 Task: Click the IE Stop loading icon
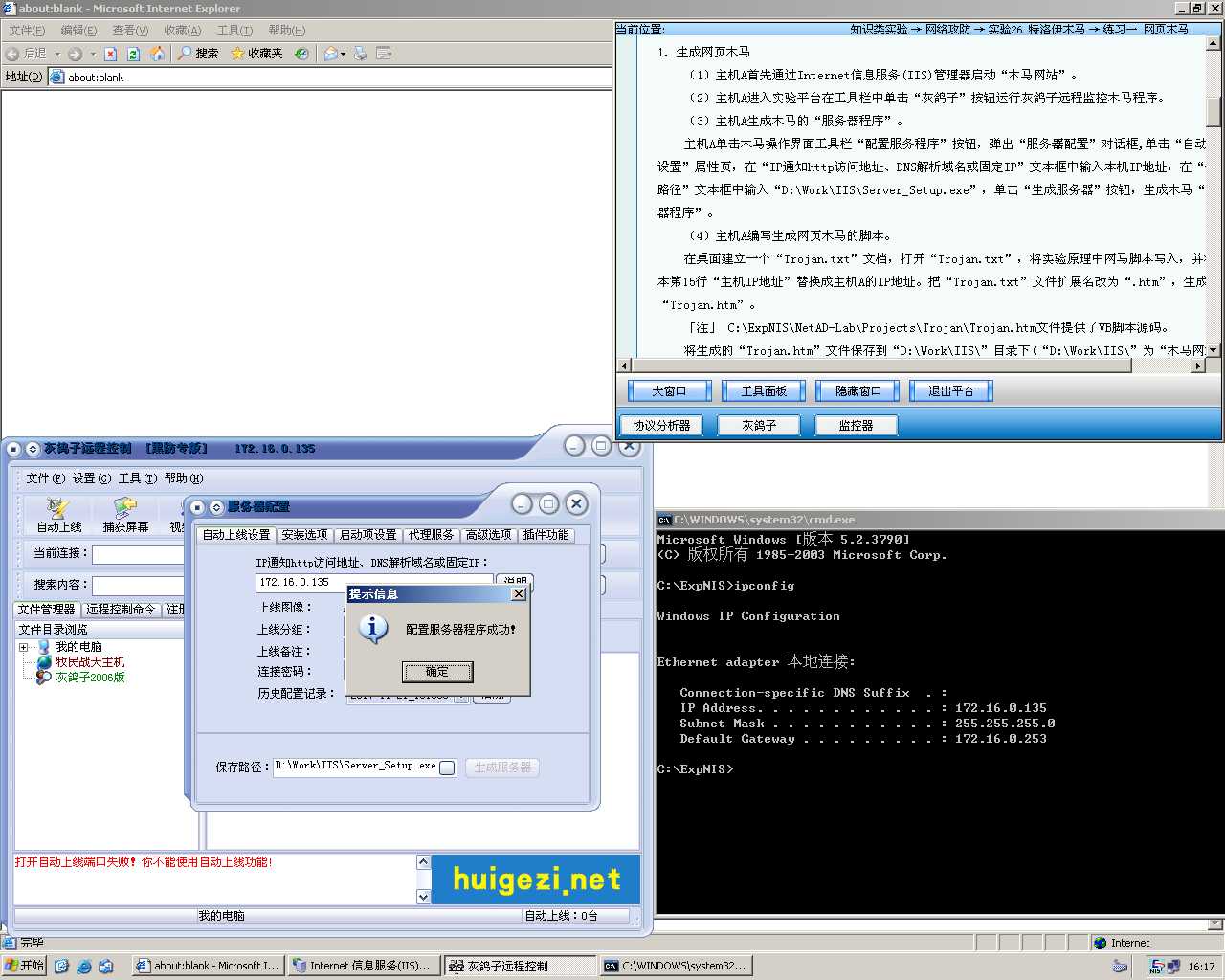click(x=111, y=54)
